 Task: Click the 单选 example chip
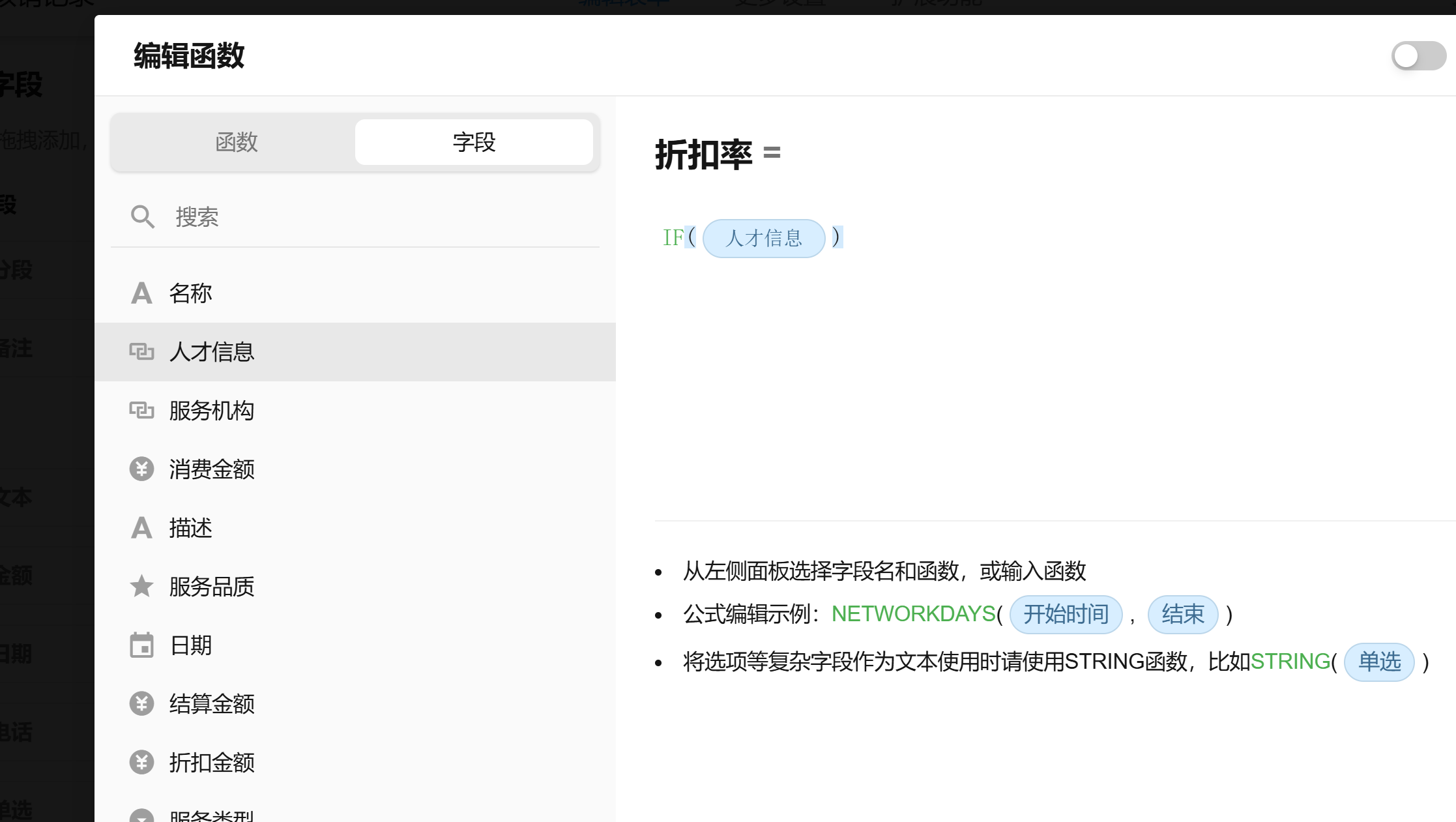[x=1379, y=662]
